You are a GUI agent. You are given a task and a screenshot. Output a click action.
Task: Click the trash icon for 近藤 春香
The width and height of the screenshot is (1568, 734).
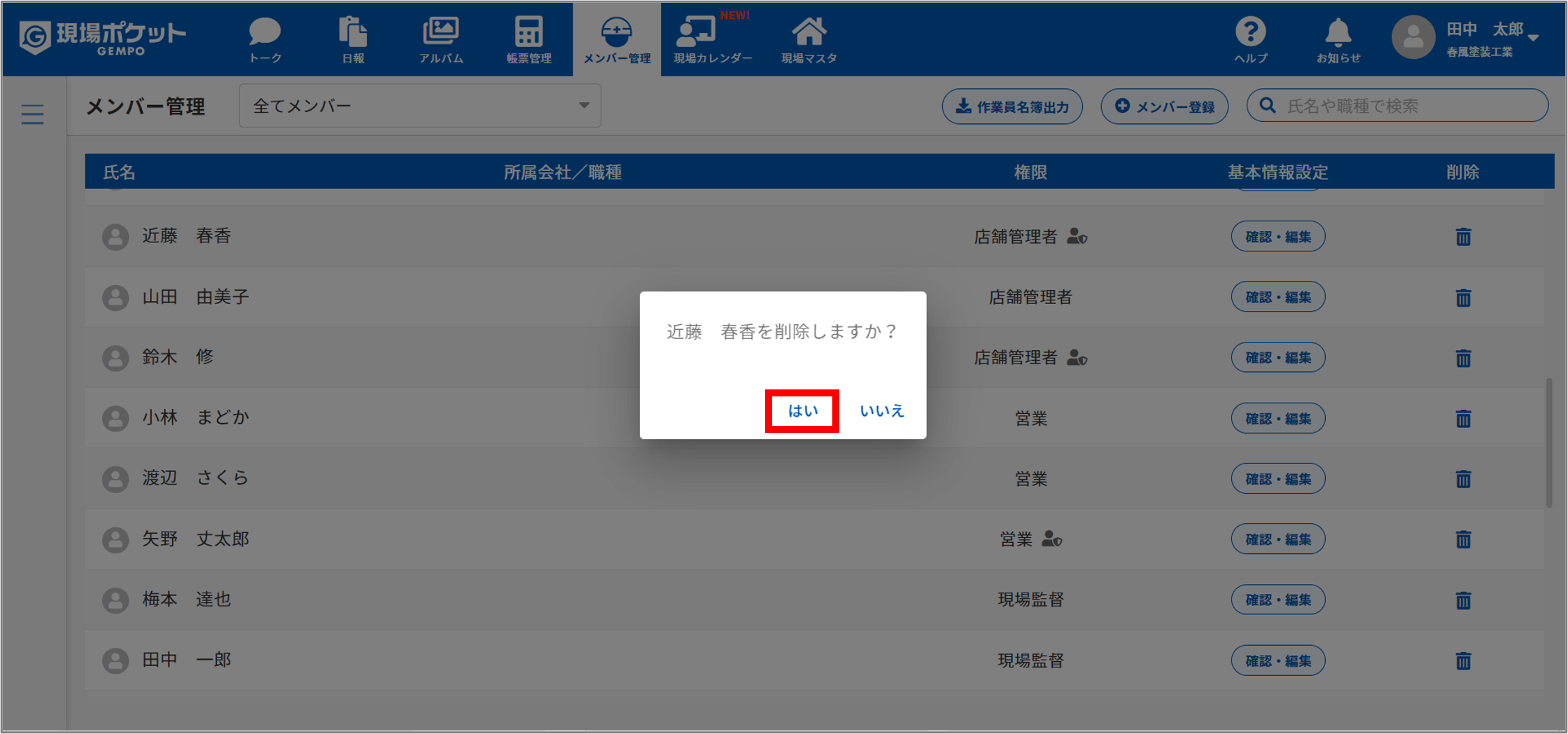pos(1463,237)
